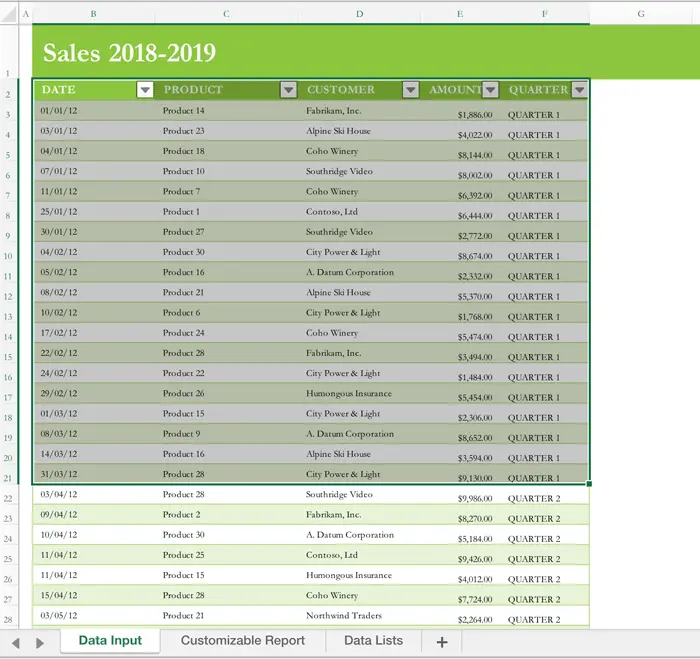Click cell Product 9

point(181,434)
